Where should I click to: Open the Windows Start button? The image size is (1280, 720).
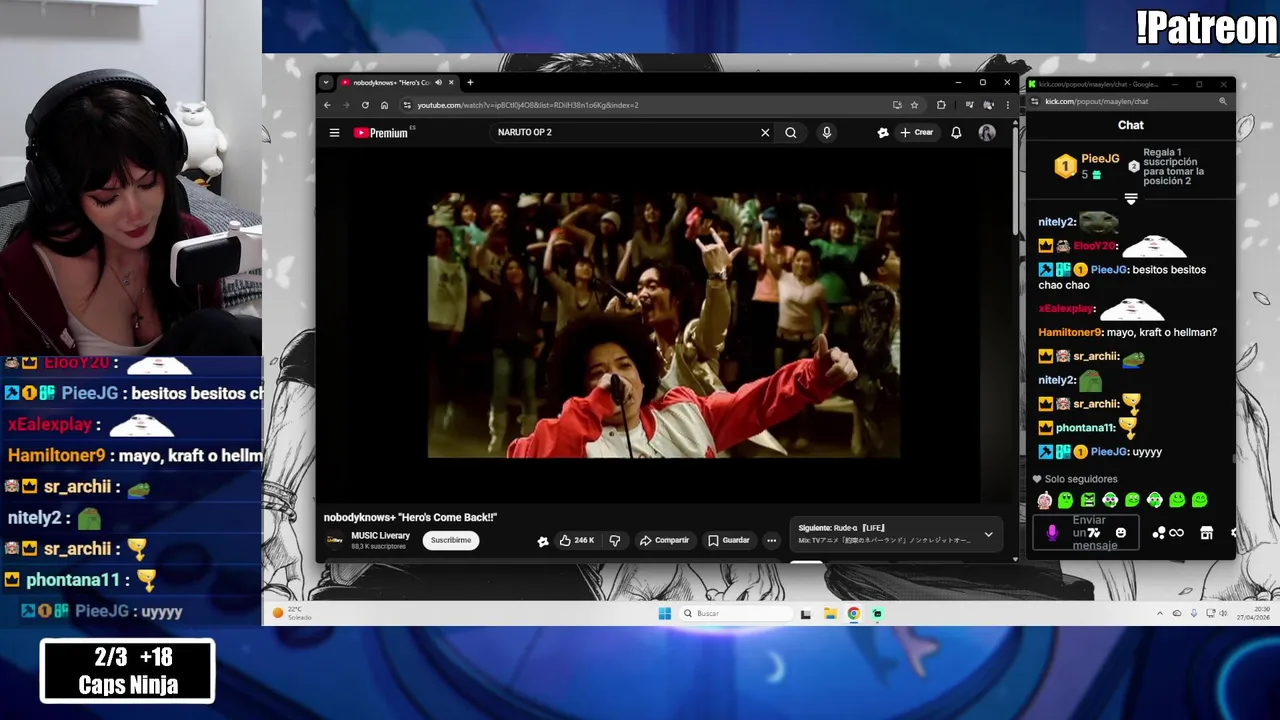click(665, 613)
